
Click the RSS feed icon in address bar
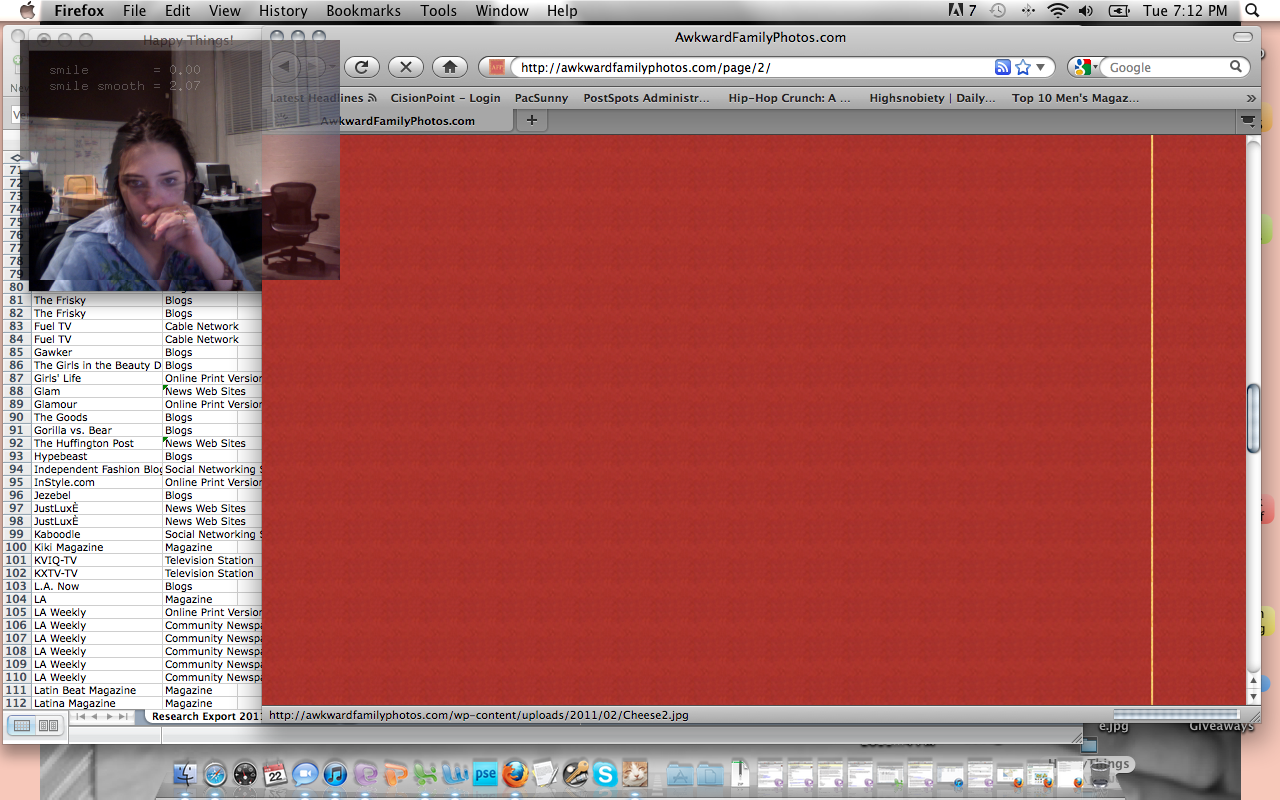pyautogui.click(x=1002, y=67)
